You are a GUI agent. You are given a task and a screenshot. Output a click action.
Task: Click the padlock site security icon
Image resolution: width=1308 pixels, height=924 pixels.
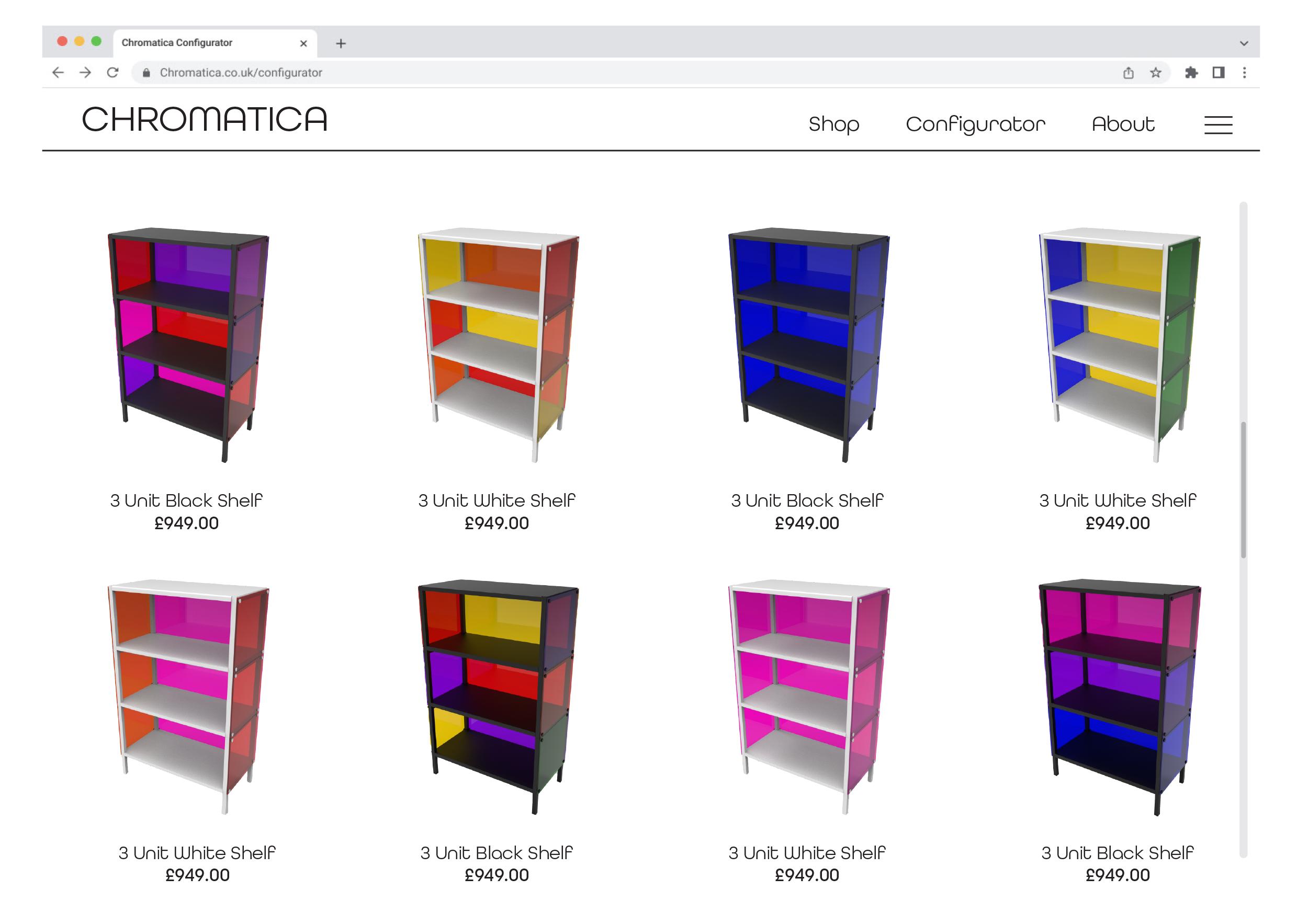[x=146, y=73]
